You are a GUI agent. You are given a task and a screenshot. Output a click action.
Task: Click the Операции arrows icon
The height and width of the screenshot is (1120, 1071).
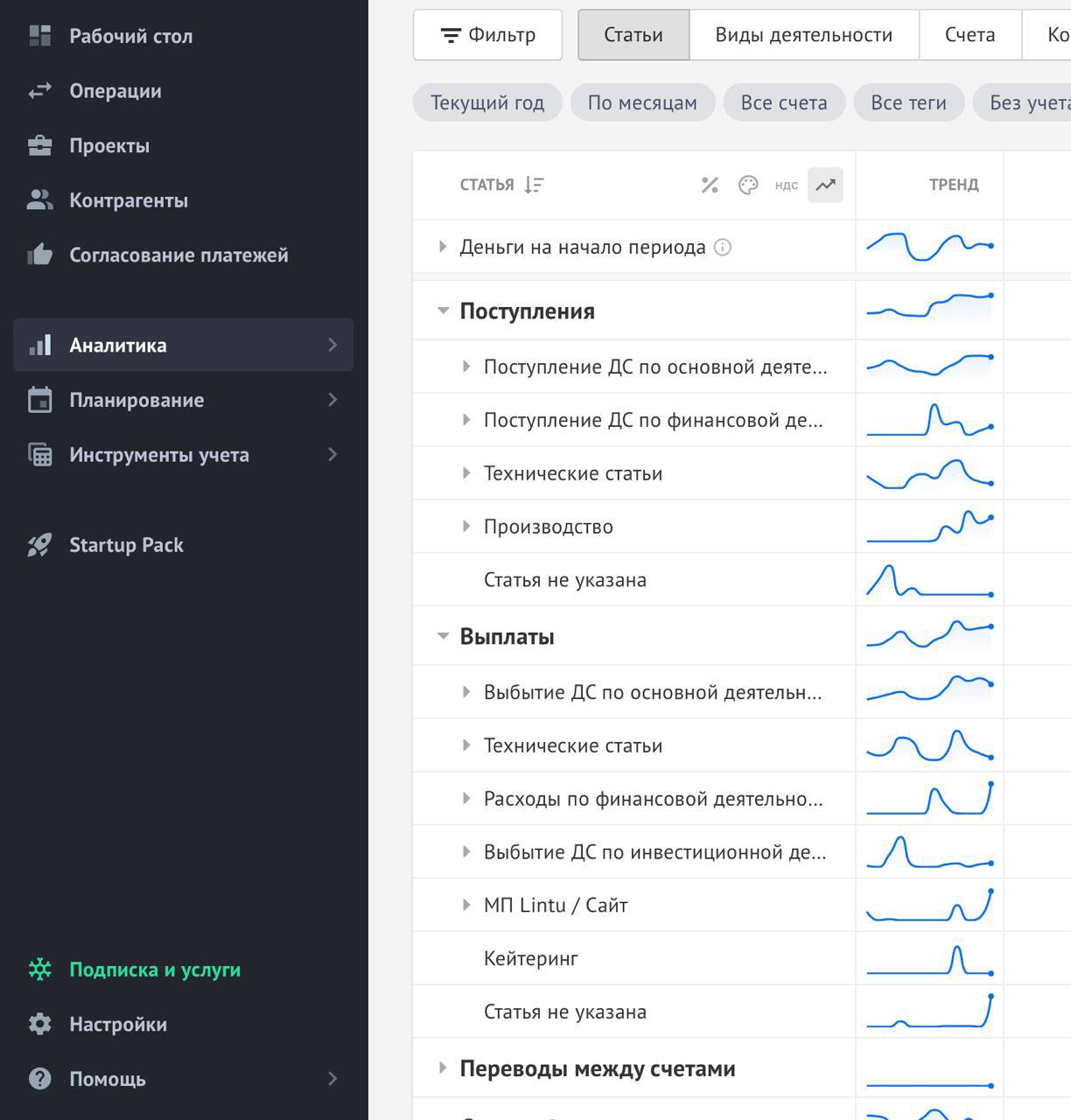point(39,91)
